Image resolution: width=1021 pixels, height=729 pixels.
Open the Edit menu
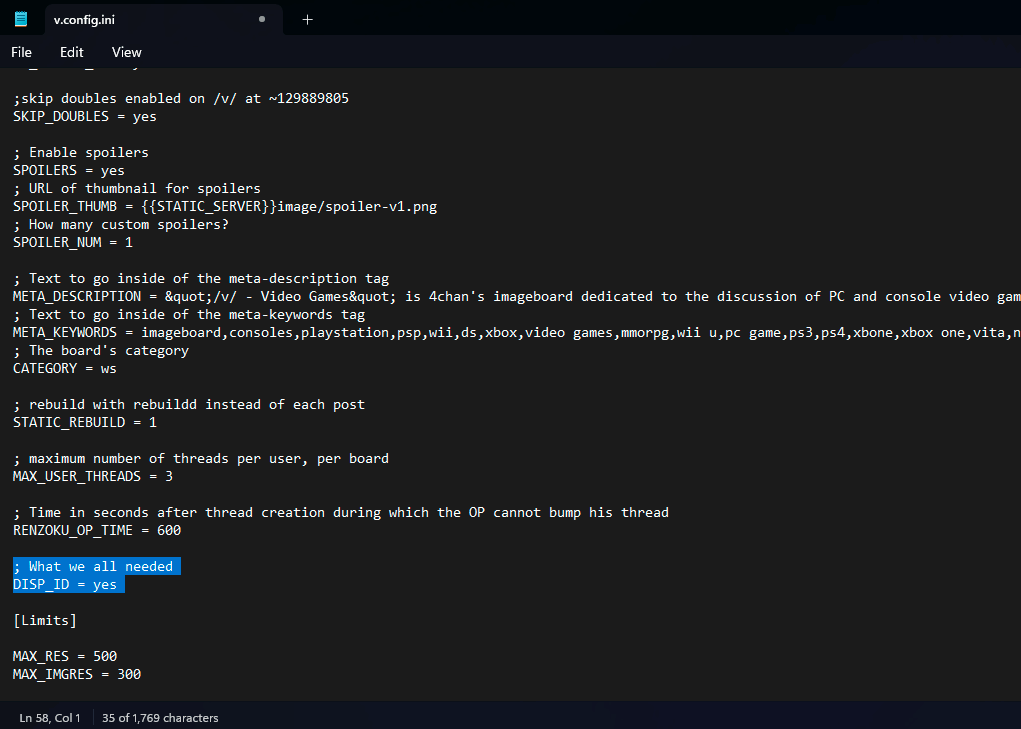[72, 52]
